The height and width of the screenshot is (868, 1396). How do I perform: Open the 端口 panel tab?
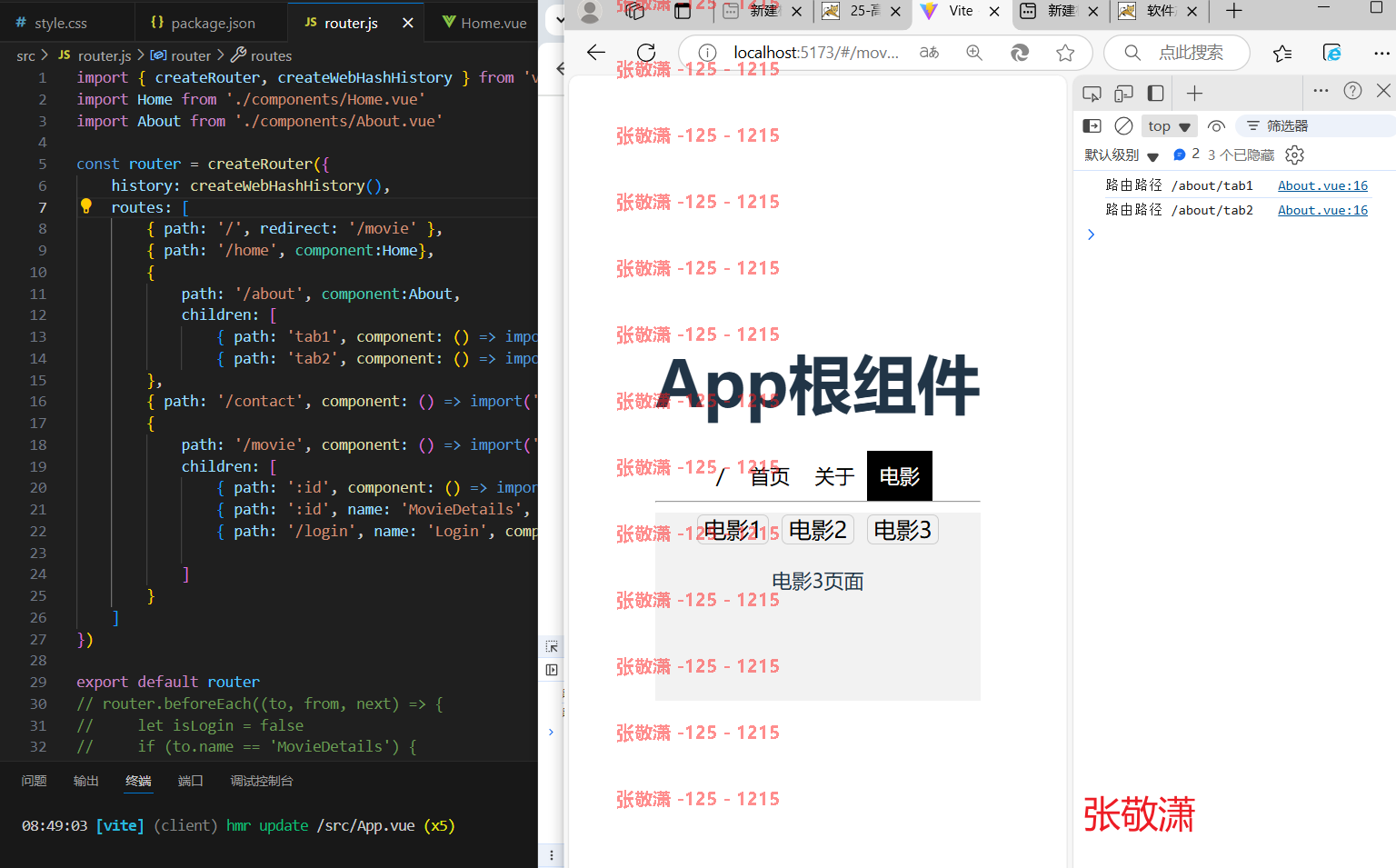coord(191,781)
